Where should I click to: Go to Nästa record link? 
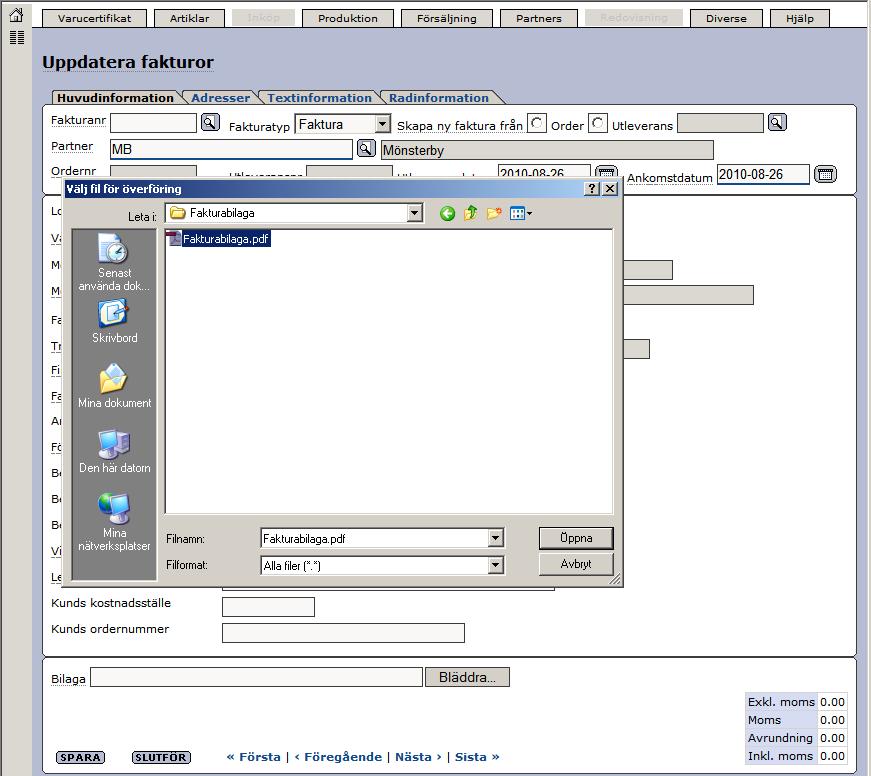click(x=418, y=757)
